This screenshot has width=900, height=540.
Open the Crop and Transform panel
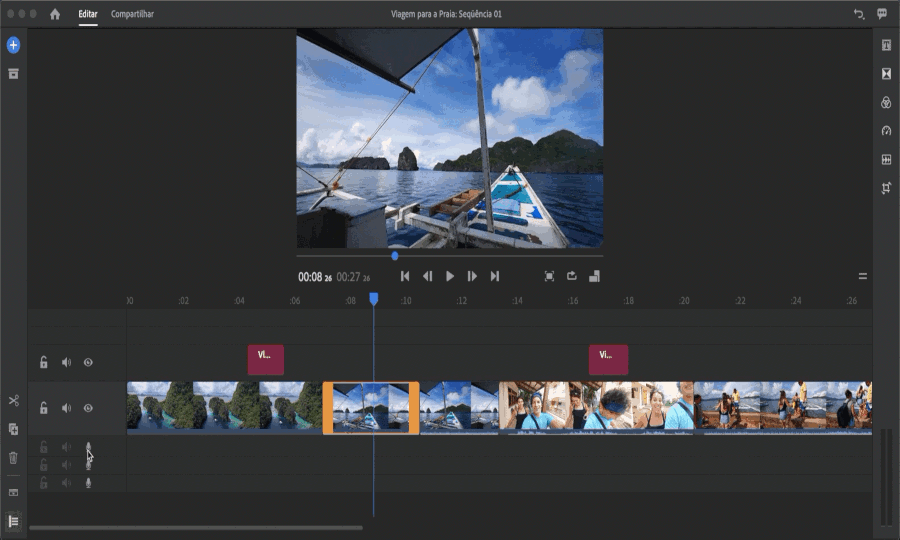point(886,188)
